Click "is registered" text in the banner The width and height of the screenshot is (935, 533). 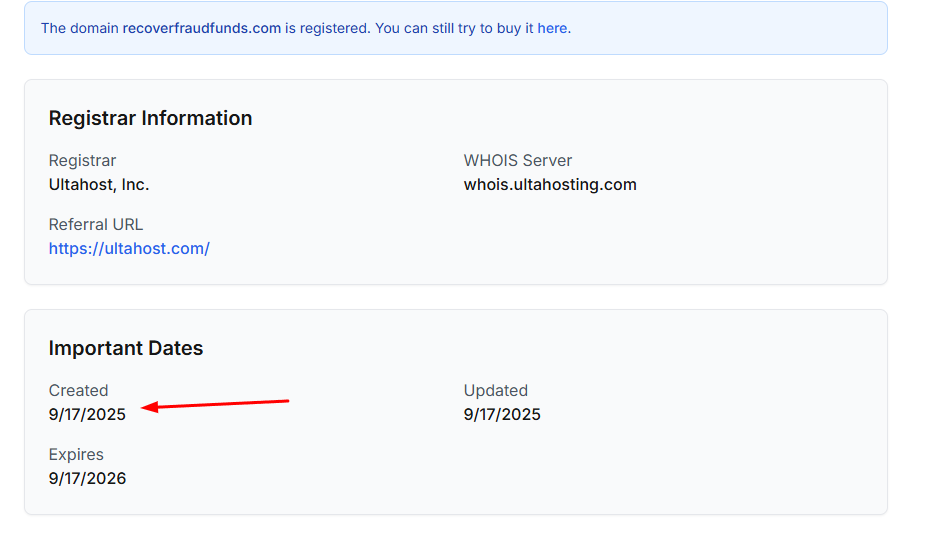pyautogui.click(x=326, y=28)
